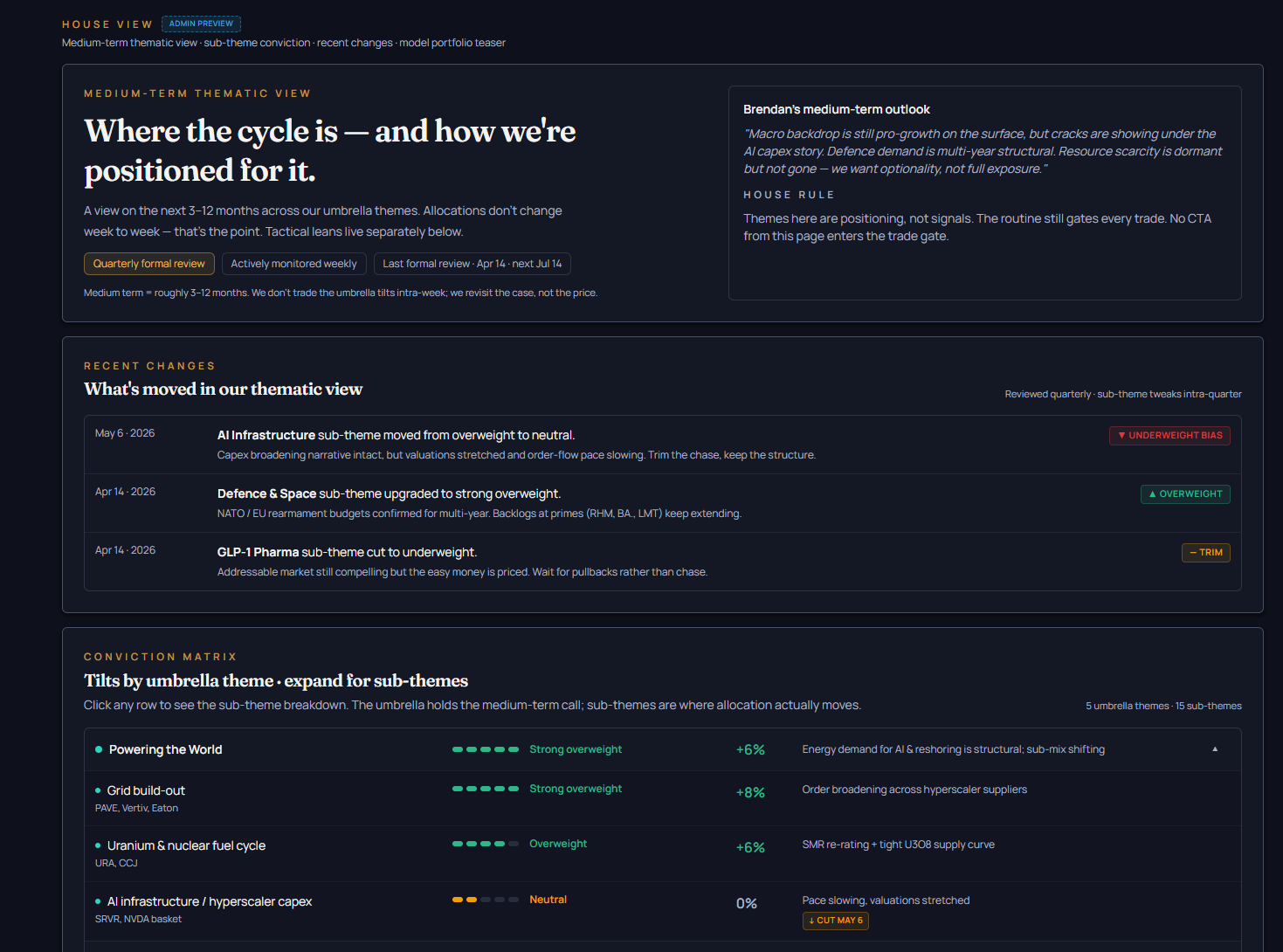Open the GLP-1 Pharma cut entry
The height and width of the screenshot is (952, 1283).
(x=662, y=562)
